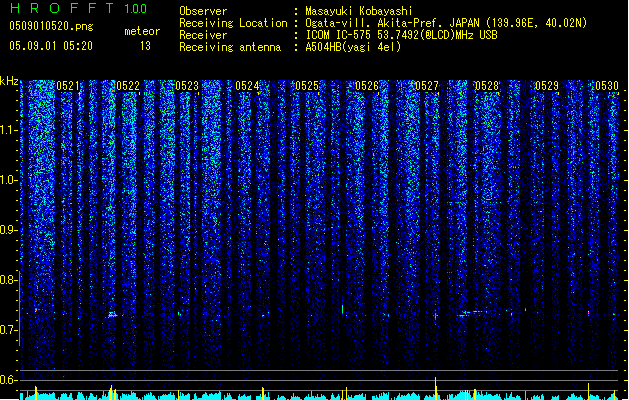The image size is (629, 400).
Task: Click the Receiving Location label
Action: (233, 23)
